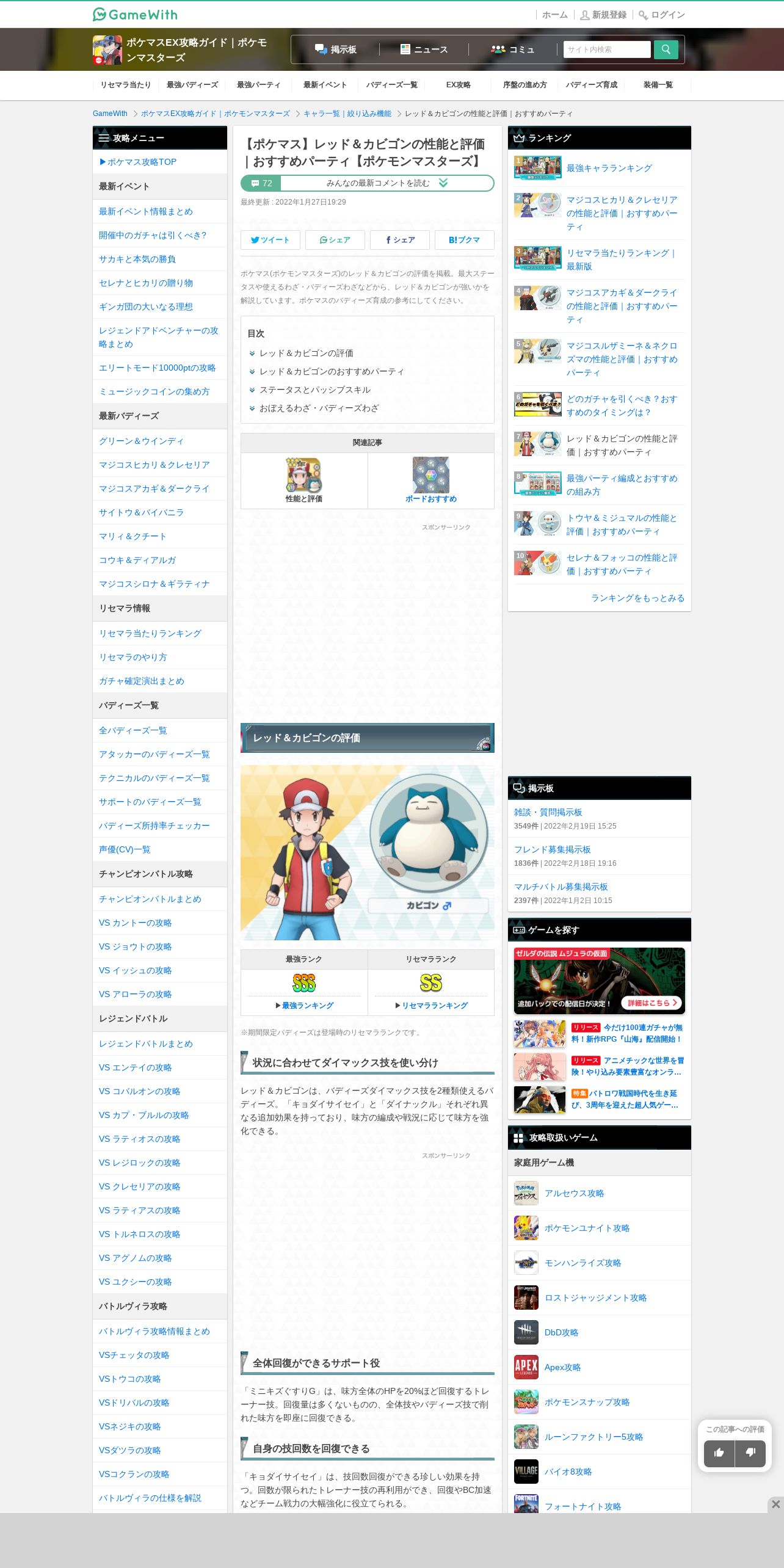Select the 最強バディーズ tab
The image size is (784, 1568).
(x=192, y=85)
